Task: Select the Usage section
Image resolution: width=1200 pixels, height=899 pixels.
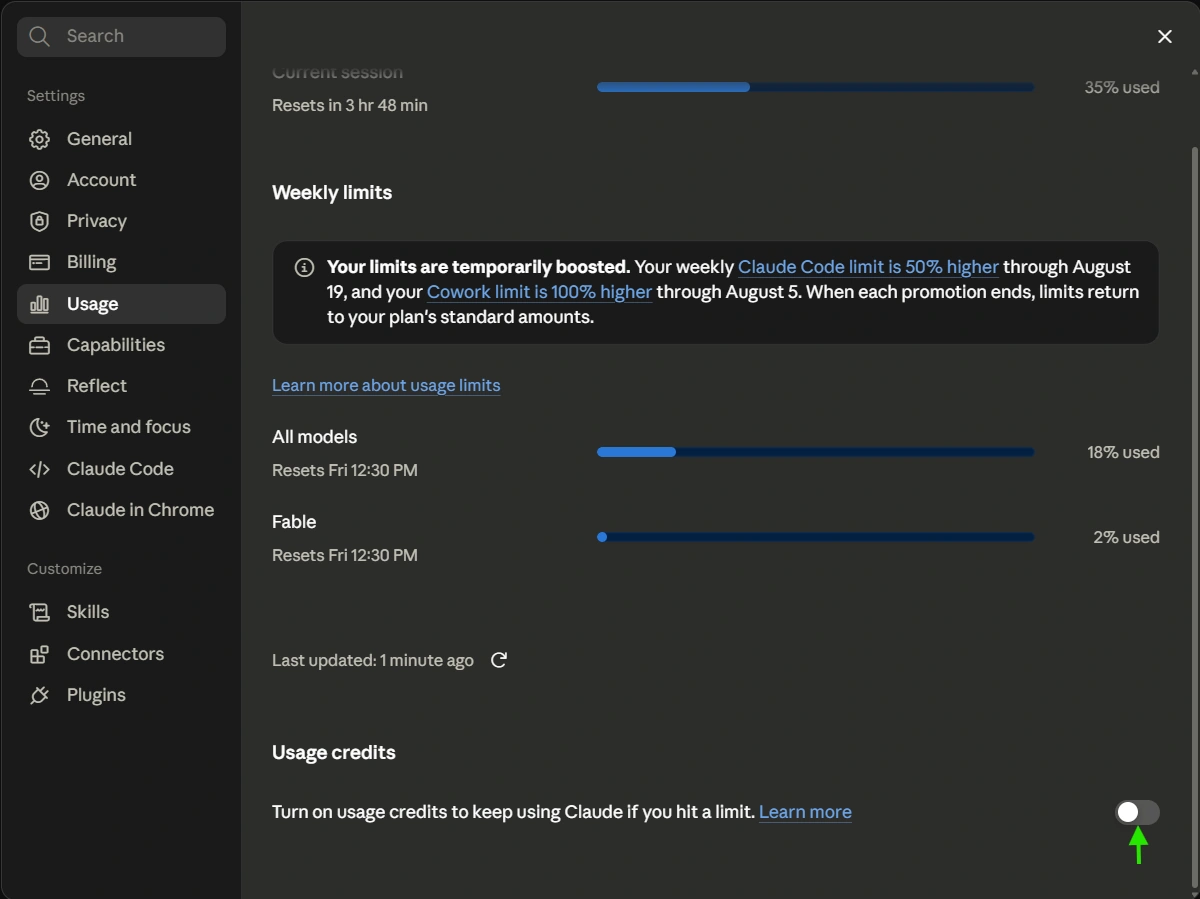Action: (x=121, y=304)
